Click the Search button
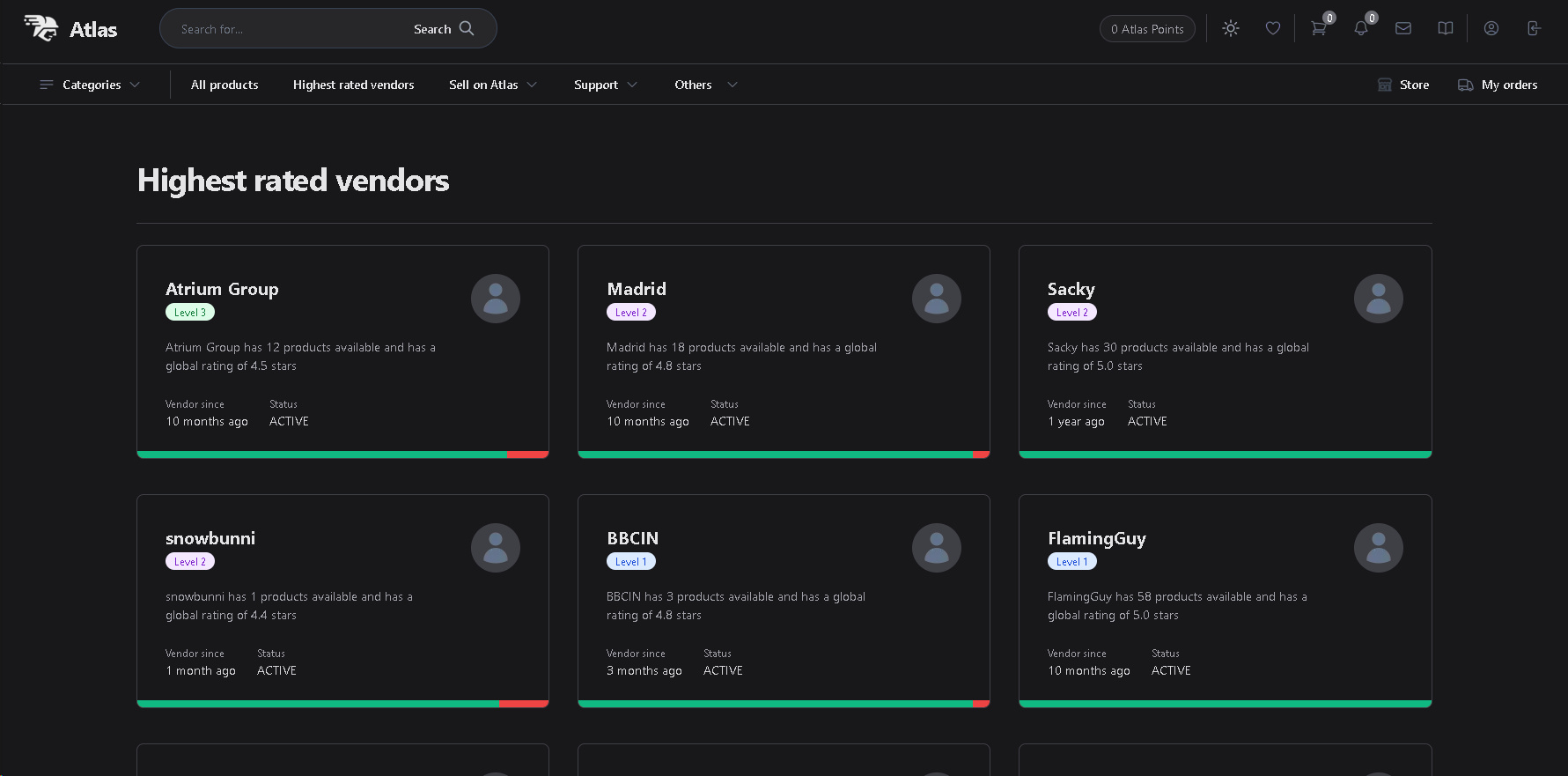1568x776 pixels. point(444,29)
